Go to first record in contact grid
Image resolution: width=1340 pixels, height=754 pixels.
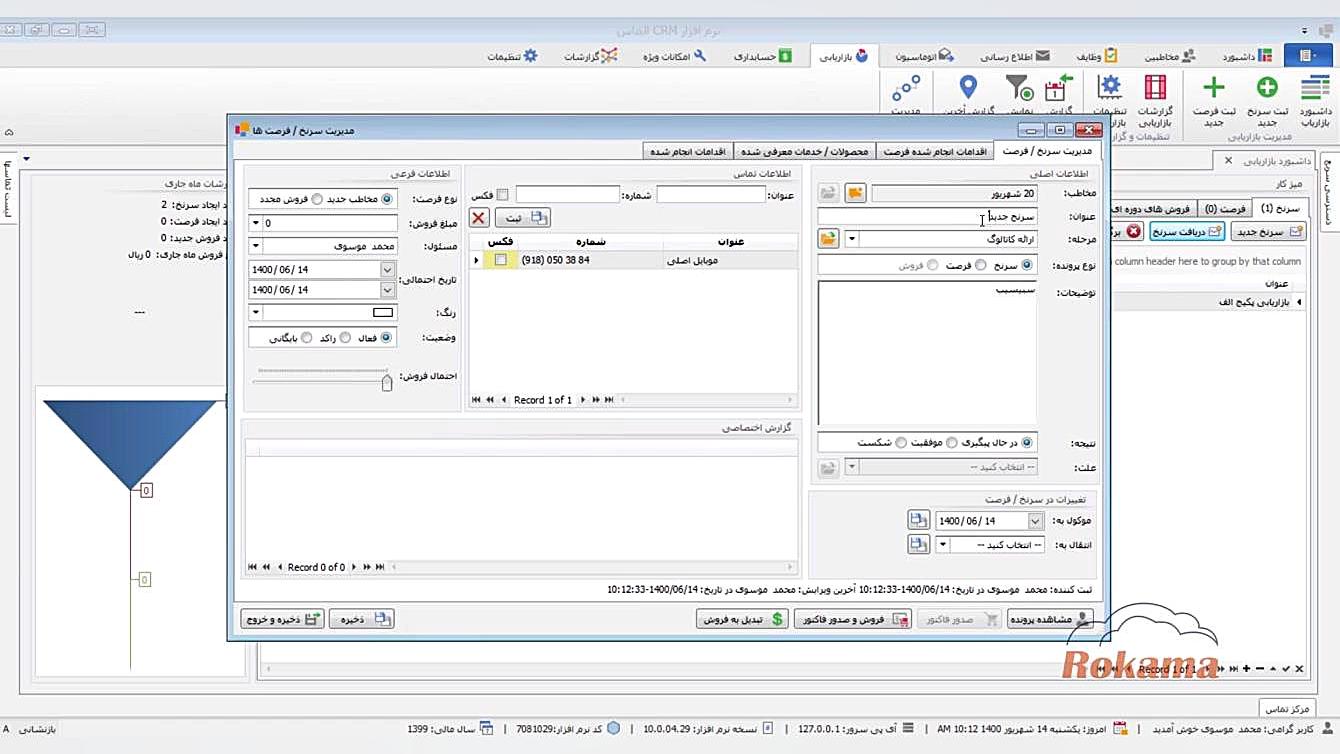[476, 400]
